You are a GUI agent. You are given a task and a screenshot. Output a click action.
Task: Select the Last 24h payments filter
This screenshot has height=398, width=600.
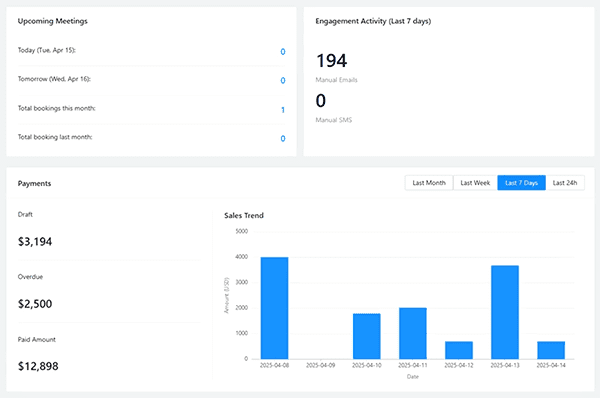[x=565, y=183]
